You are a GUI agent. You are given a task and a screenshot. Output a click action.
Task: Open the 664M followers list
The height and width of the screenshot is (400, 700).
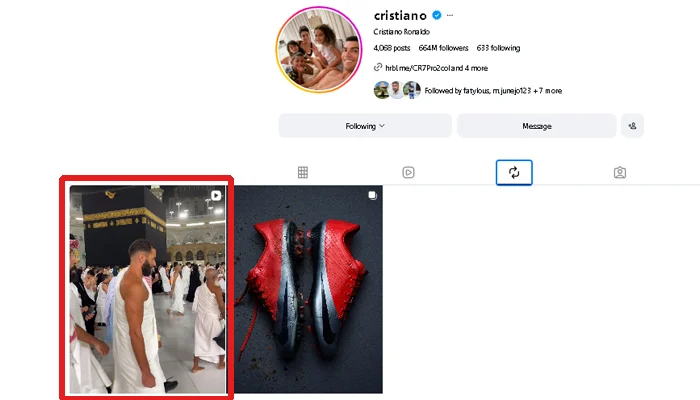coord(443,48)
